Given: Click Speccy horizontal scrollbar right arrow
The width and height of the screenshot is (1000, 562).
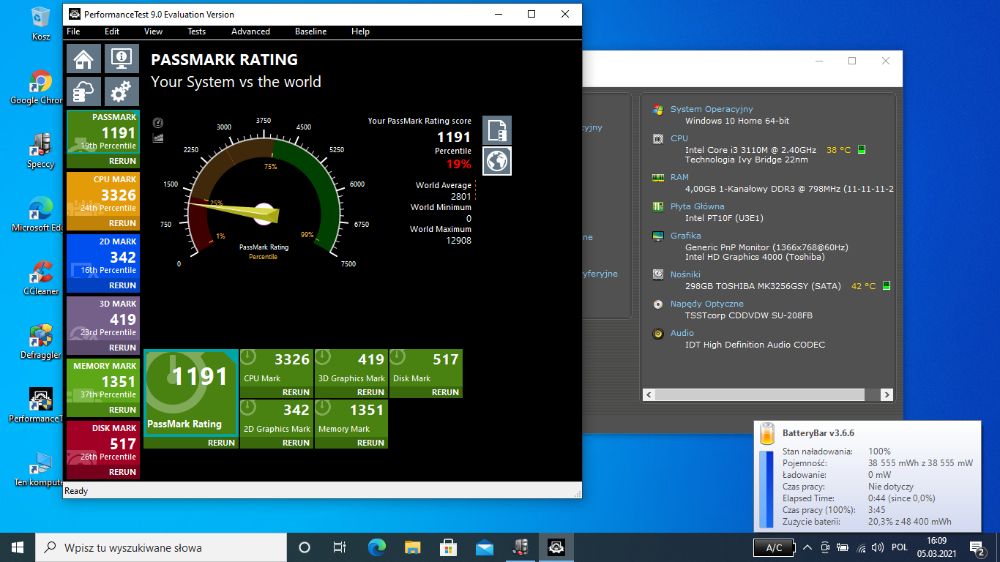Looking at the screenshot, I should point(886,395).
